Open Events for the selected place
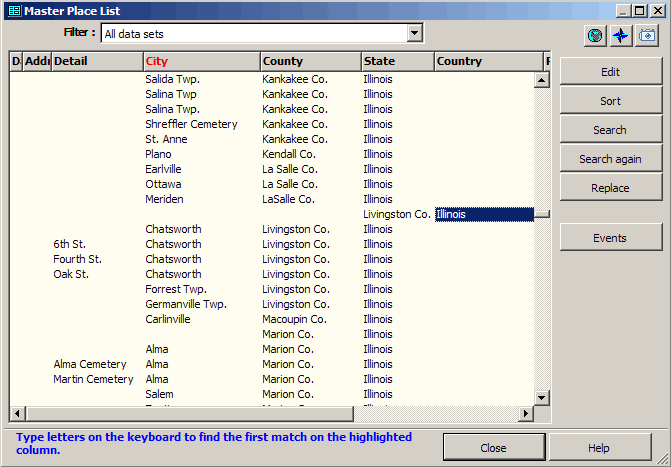The height and width of the screenshot is (467, 671). coord(610,238)
